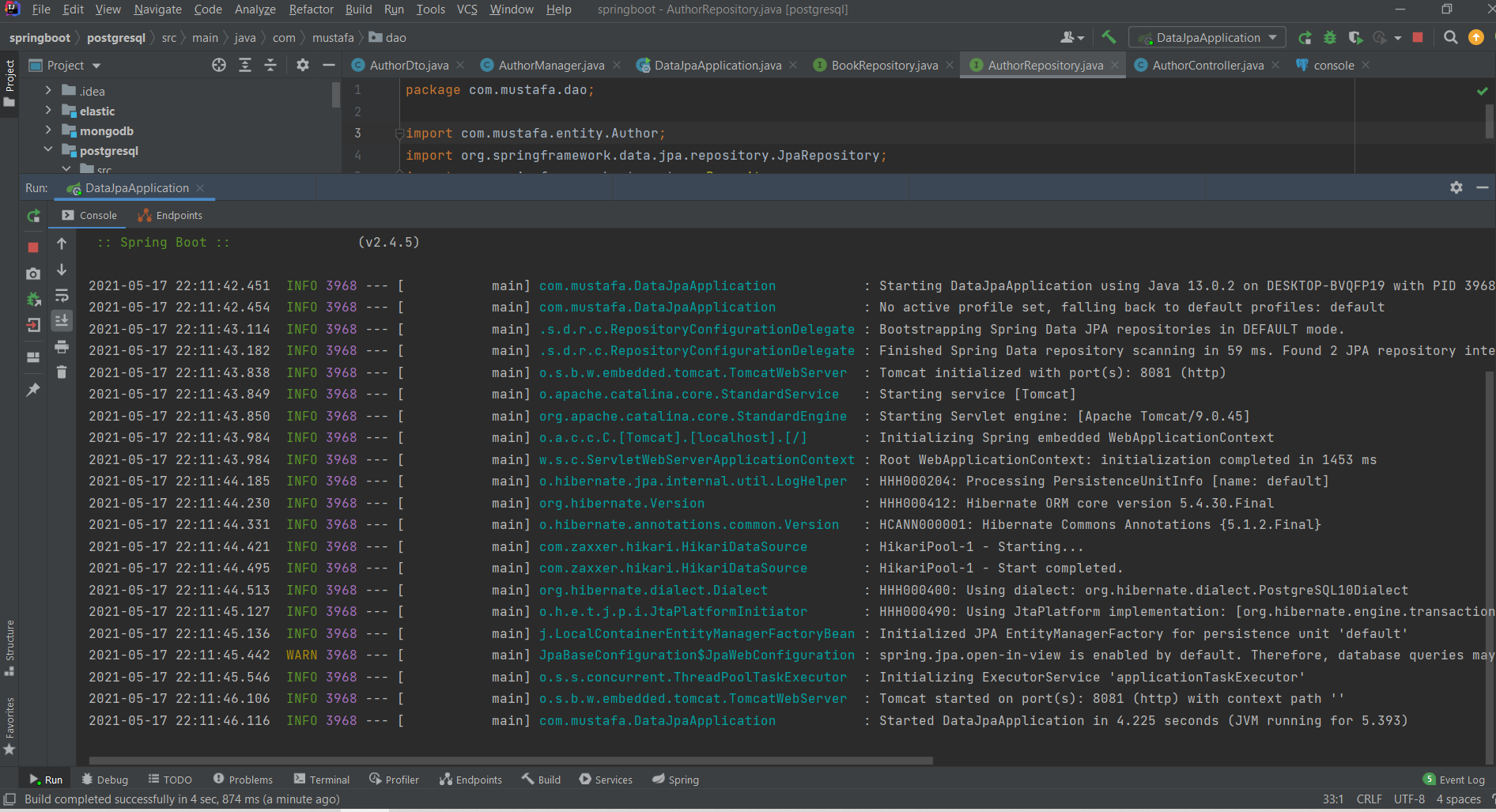Viewport: 1496px width, 812px height.
Task: Take a thread dump using camera icon
Action: [33, 274]
